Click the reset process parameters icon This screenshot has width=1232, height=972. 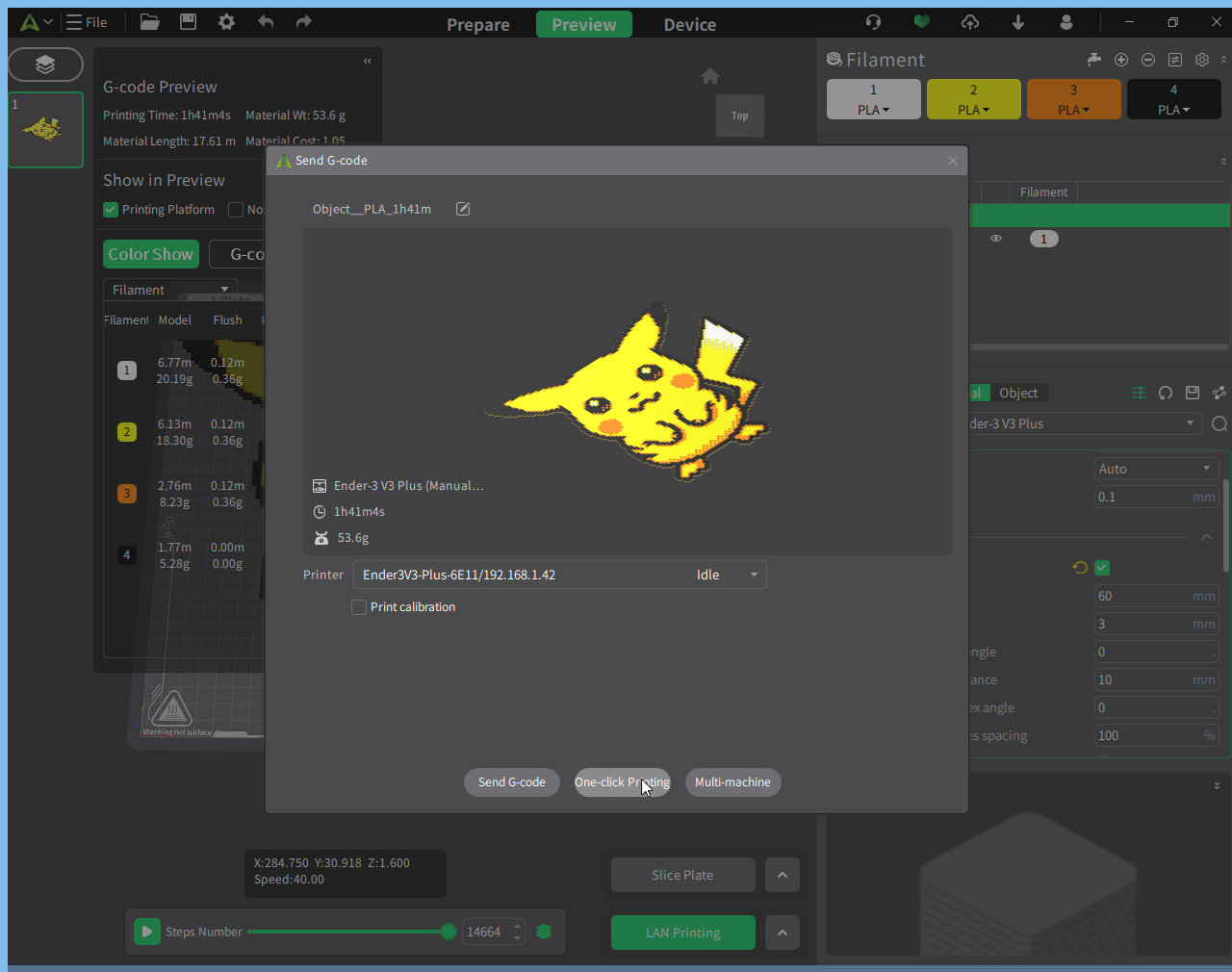[x=1166, y=393]
